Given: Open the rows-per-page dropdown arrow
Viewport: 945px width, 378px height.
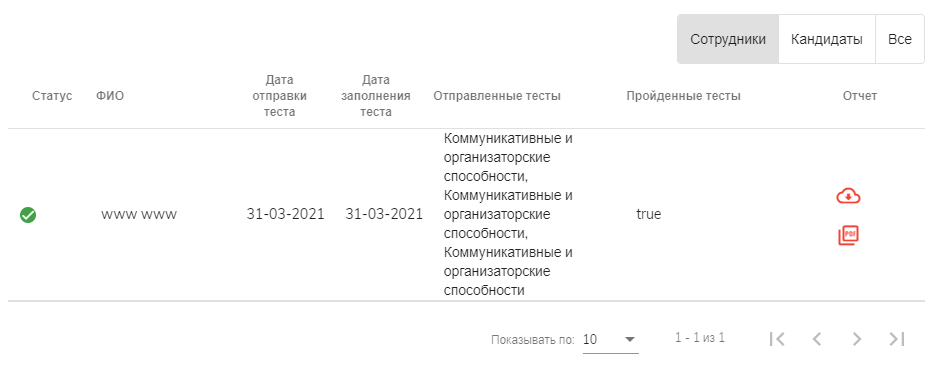Looking at the screenshot, I should [x=630, y=339].
